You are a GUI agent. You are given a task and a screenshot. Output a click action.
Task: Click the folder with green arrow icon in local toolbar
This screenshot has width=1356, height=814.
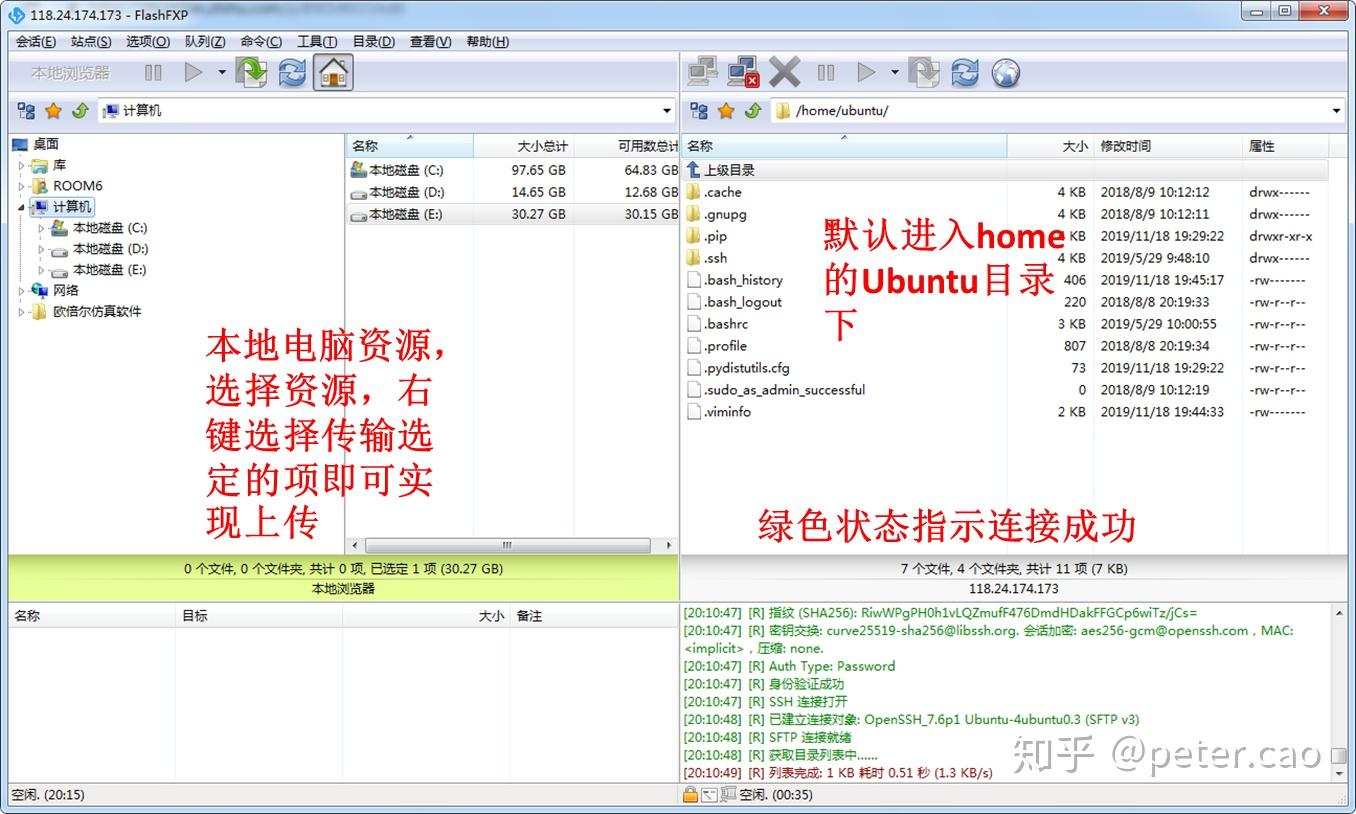pos(251,72)
